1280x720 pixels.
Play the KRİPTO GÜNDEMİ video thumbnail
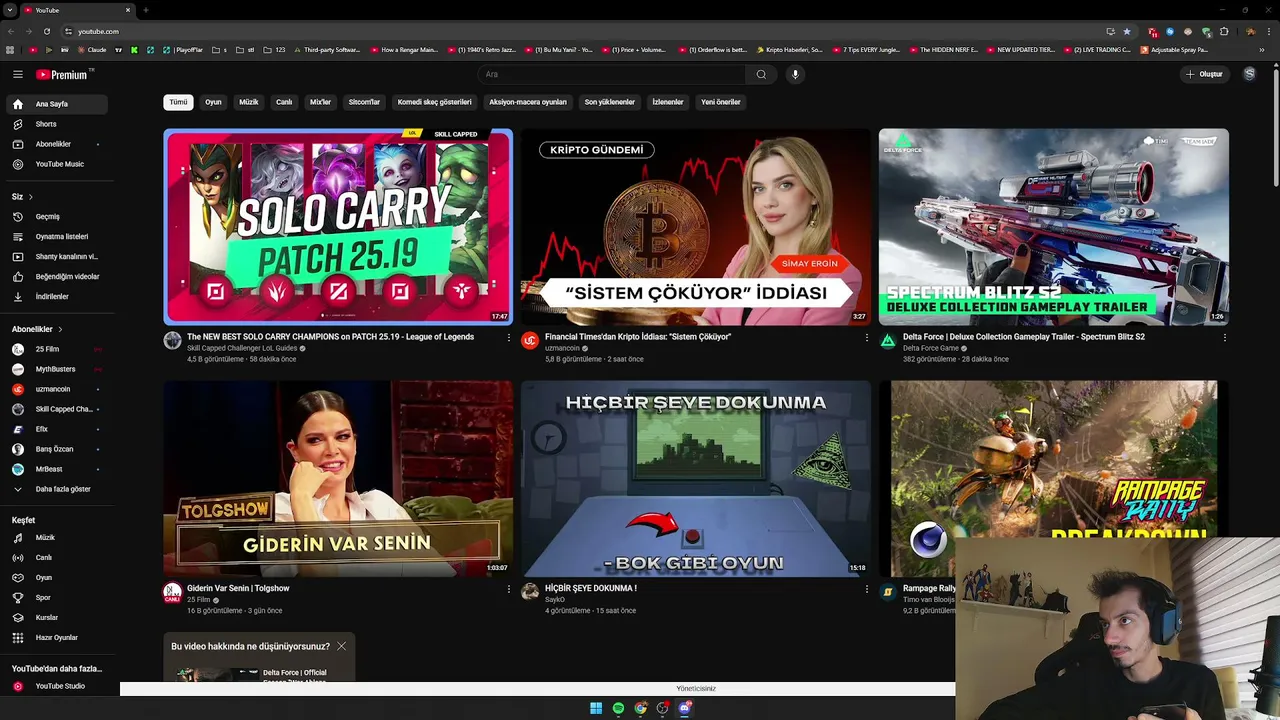696,227
